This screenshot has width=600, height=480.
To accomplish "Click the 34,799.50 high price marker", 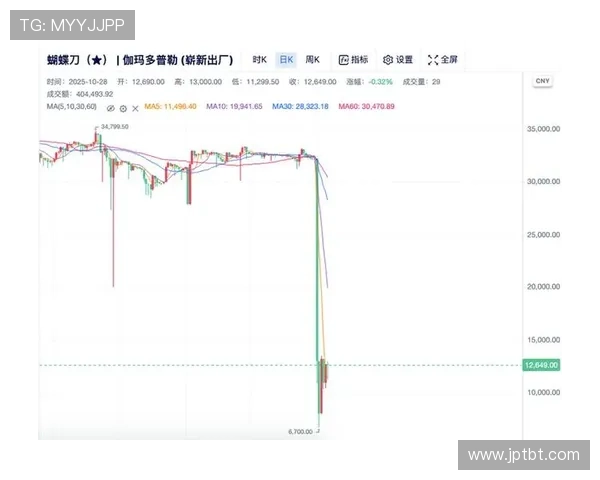I will click(x=114, y=127).
